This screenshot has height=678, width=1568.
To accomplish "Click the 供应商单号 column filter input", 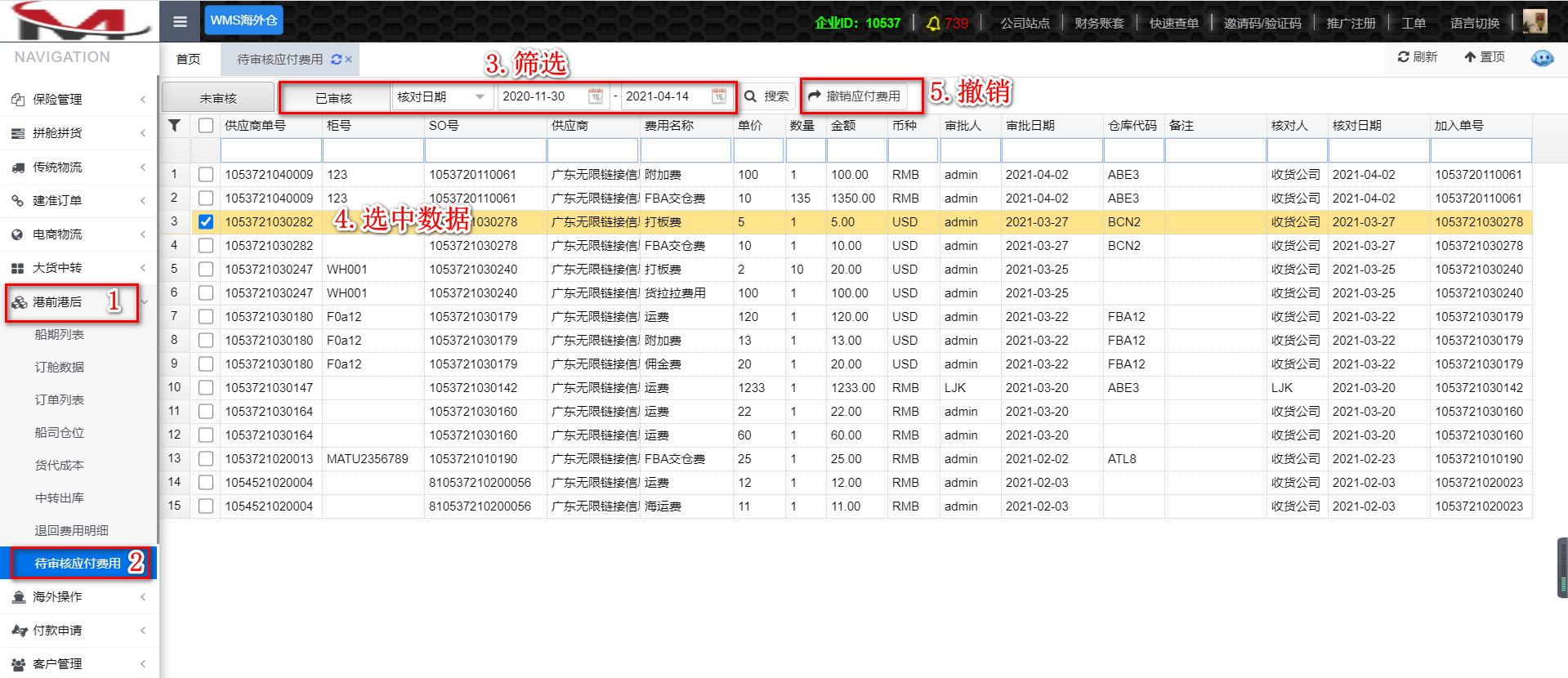I will click(x=270, y=150).
